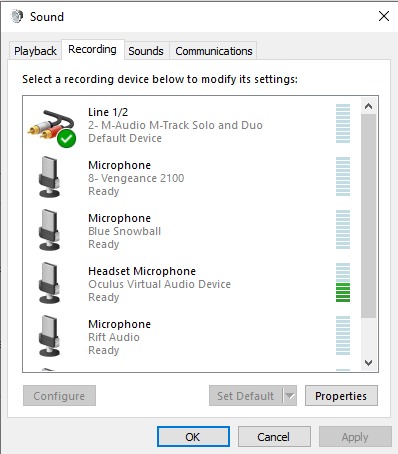Viewport: 398px width, 454px height.
Task: Click the Set Default button
Action: pos(246,396)
